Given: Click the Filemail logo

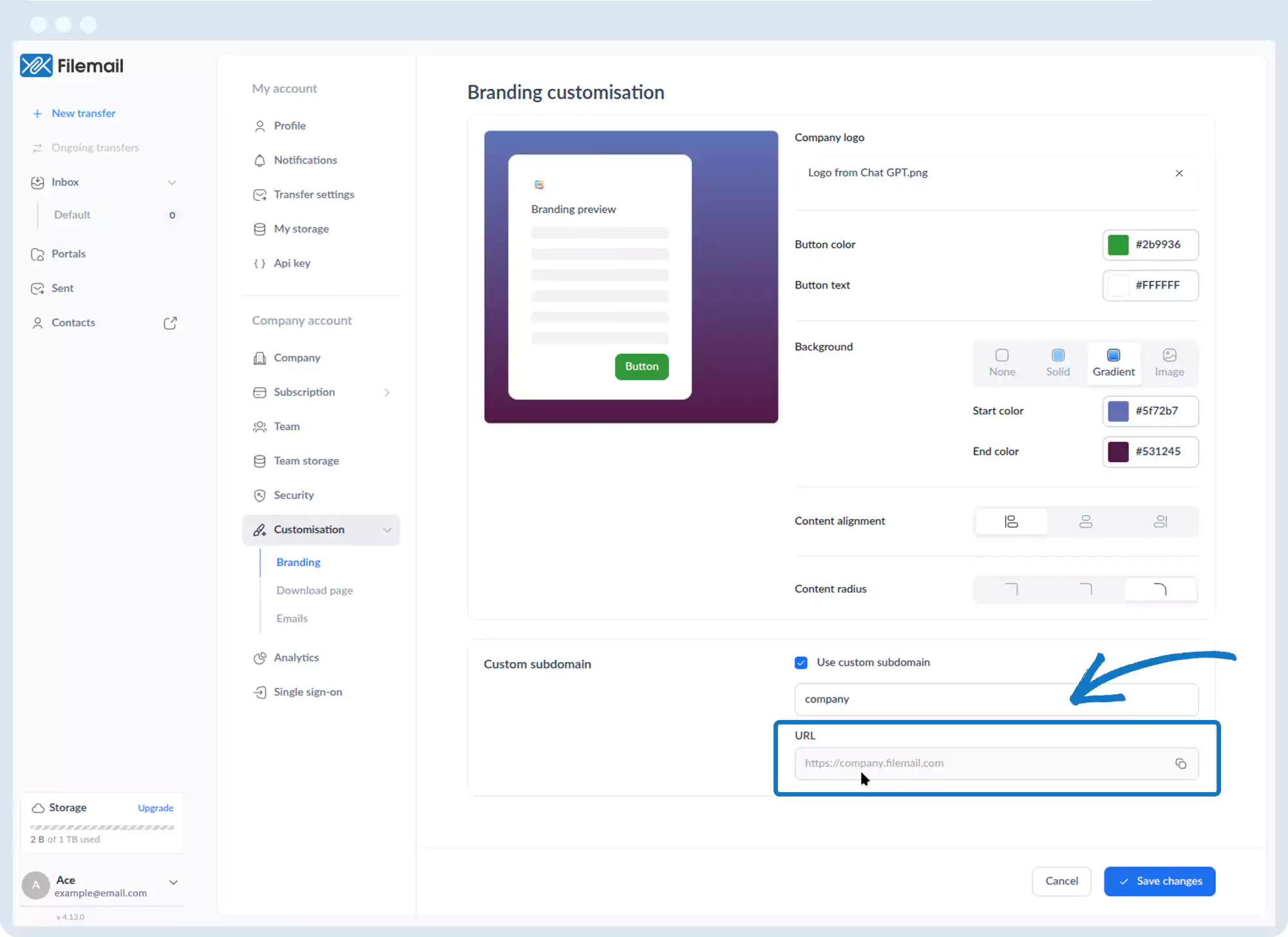Looking at the screenshot, I should tap(71, 66).
